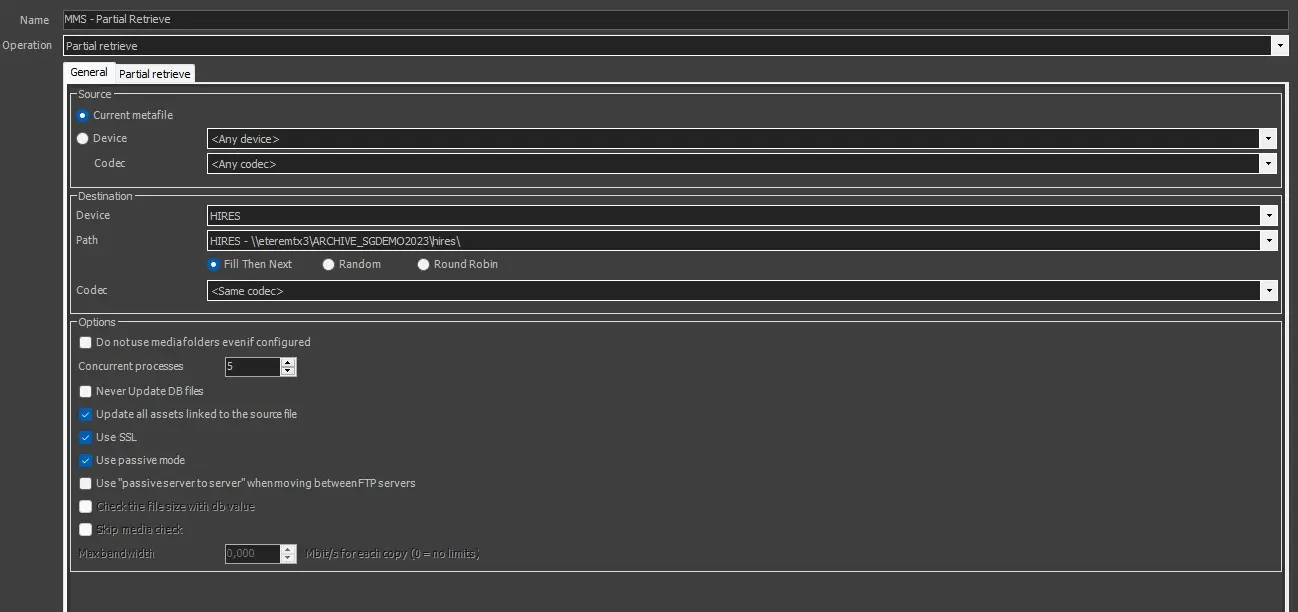The width and height of the screenshot is (1298, 612).
Task: Expand the source Any device dropdown
Action: pyautogui.click(x=1268, y=139)
